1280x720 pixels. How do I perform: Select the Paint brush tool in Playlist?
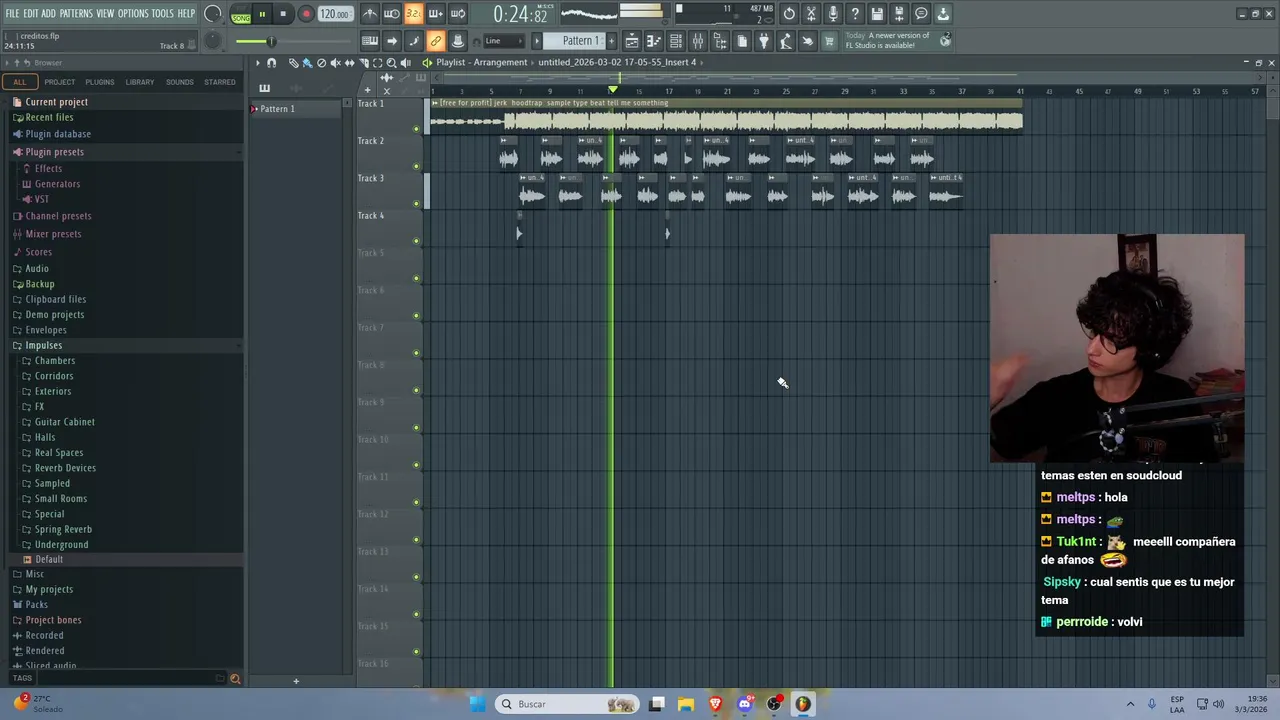click(307, 62)
